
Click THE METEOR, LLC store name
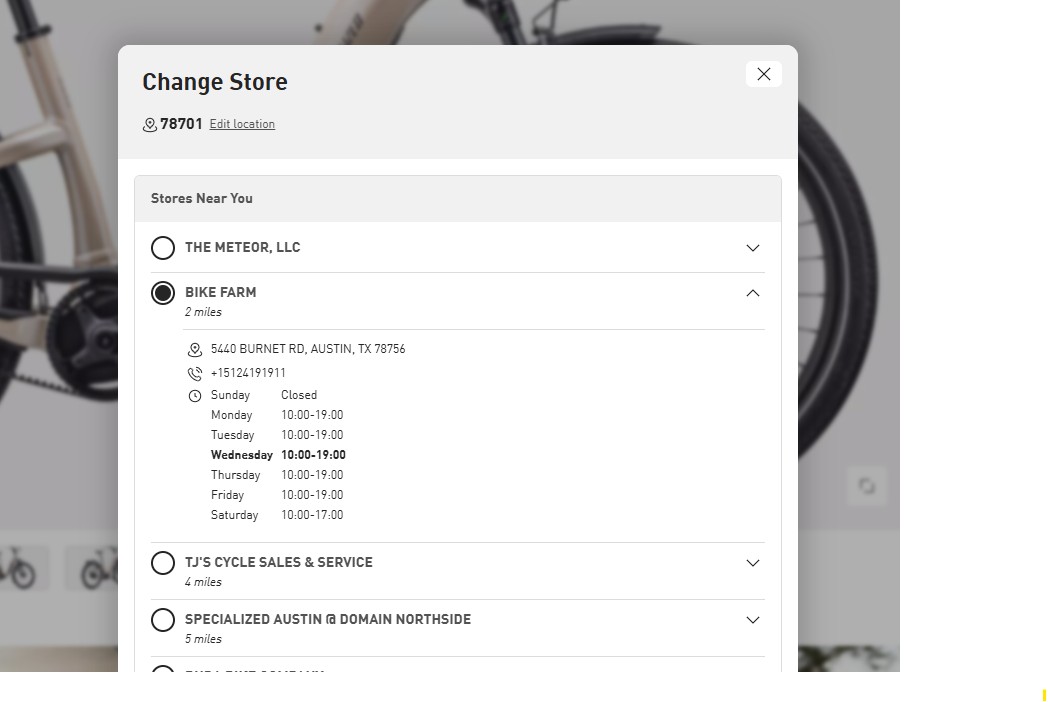pos(243,247)
